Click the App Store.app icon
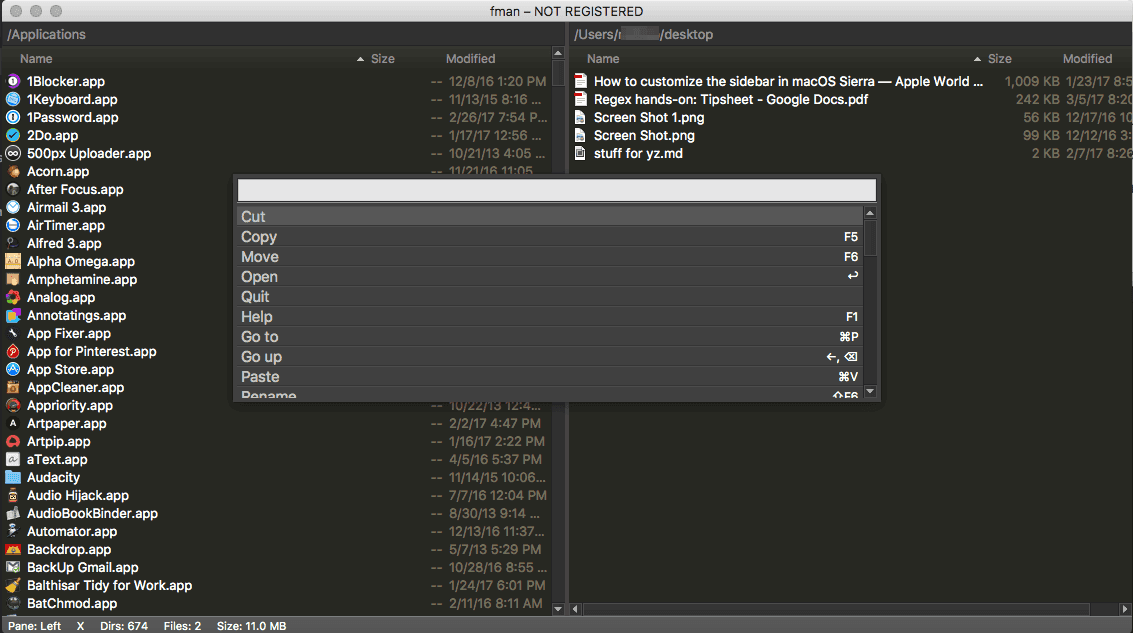1133x633 pixels. (x=13, y=369)
